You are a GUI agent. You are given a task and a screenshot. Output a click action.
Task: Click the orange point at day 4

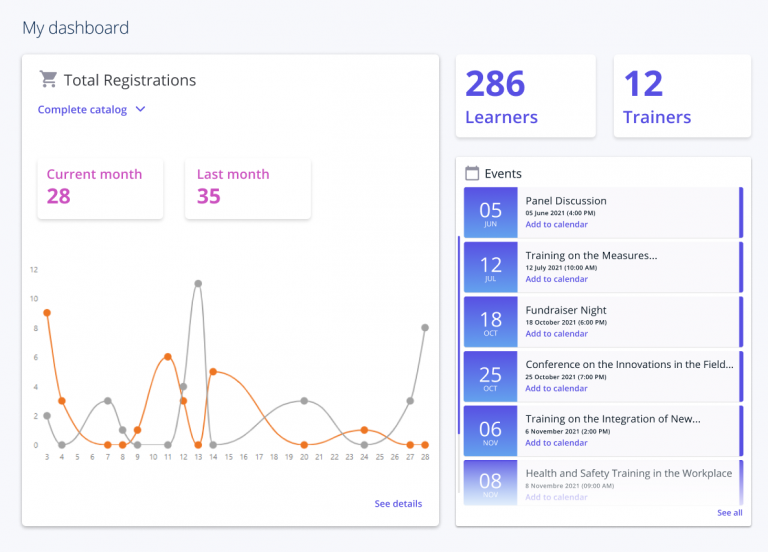62,401
